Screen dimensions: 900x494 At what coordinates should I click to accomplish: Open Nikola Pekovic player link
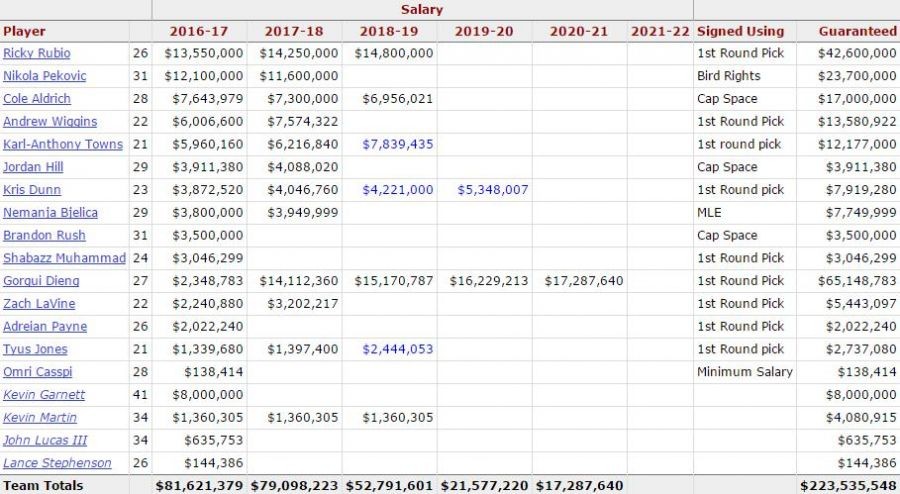click(x=45, y=76)
